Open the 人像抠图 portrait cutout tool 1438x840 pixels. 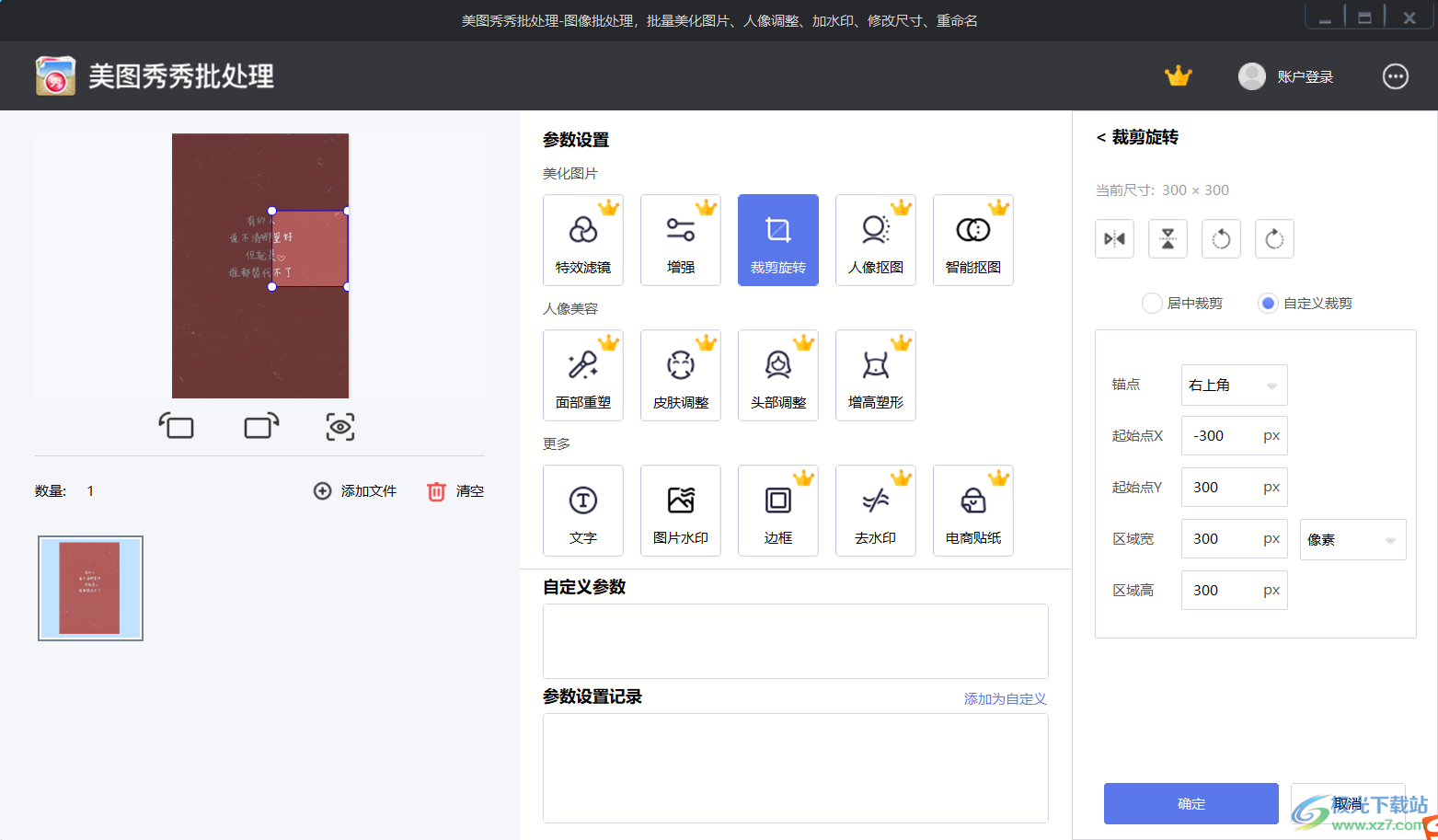tap(876, 240)
